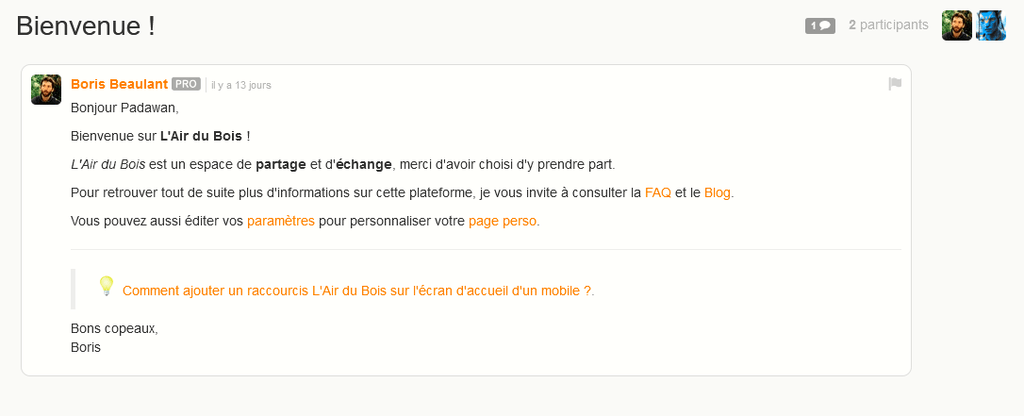The width and height of the screenshot is (1024, 416).
Task: Click the PRO badge next to author
Action: 186,84
